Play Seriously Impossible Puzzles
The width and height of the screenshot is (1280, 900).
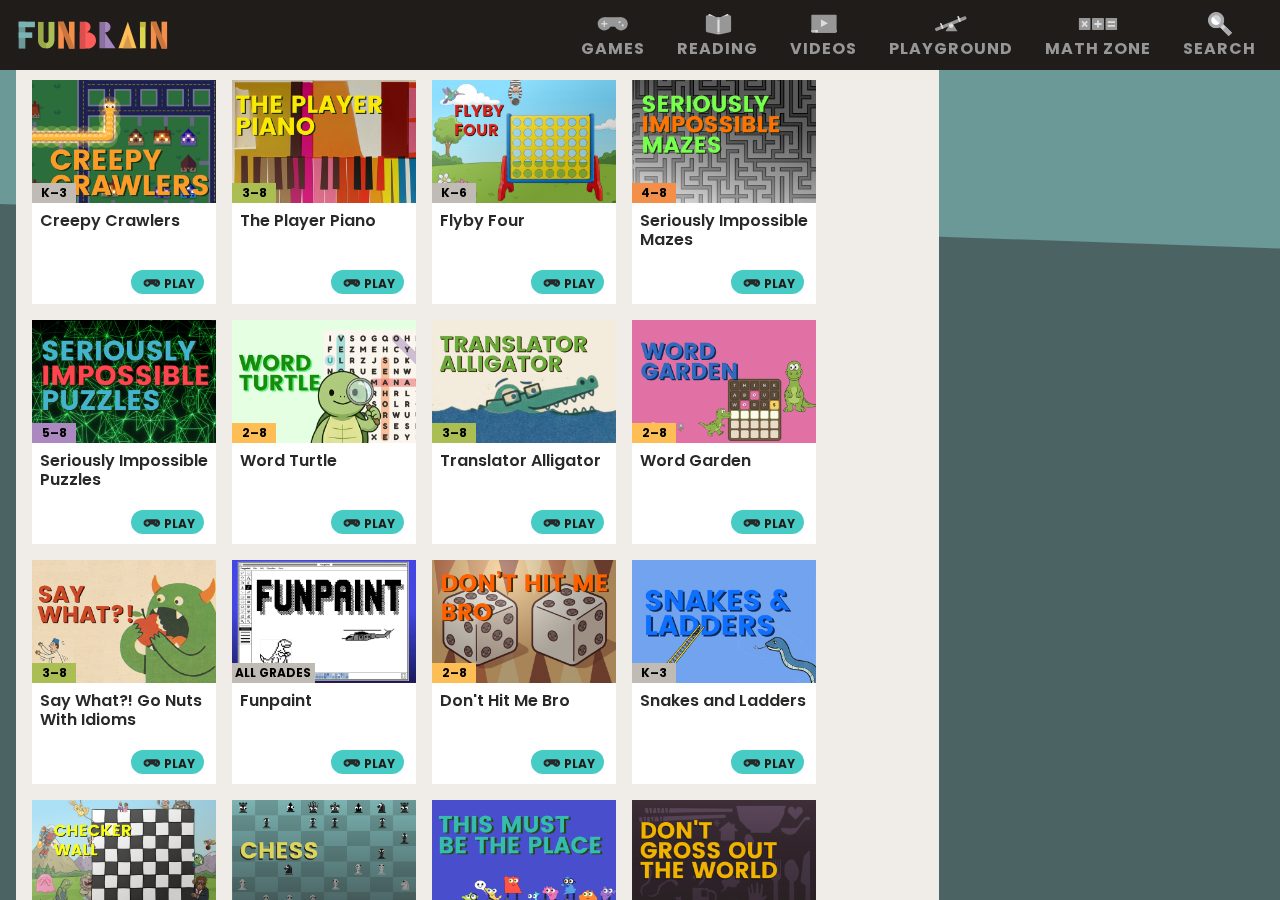(167, 522)
